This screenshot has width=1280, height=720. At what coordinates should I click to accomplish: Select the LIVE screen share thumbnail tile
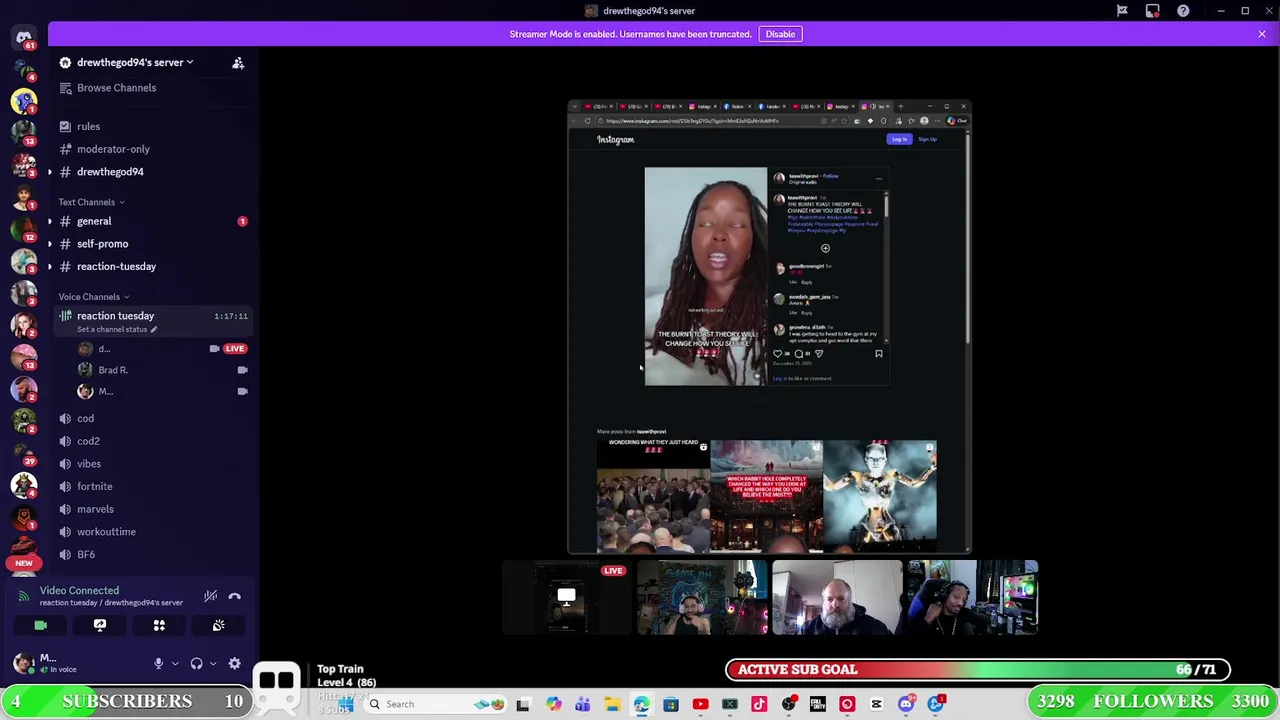click(x=566, y=598)
